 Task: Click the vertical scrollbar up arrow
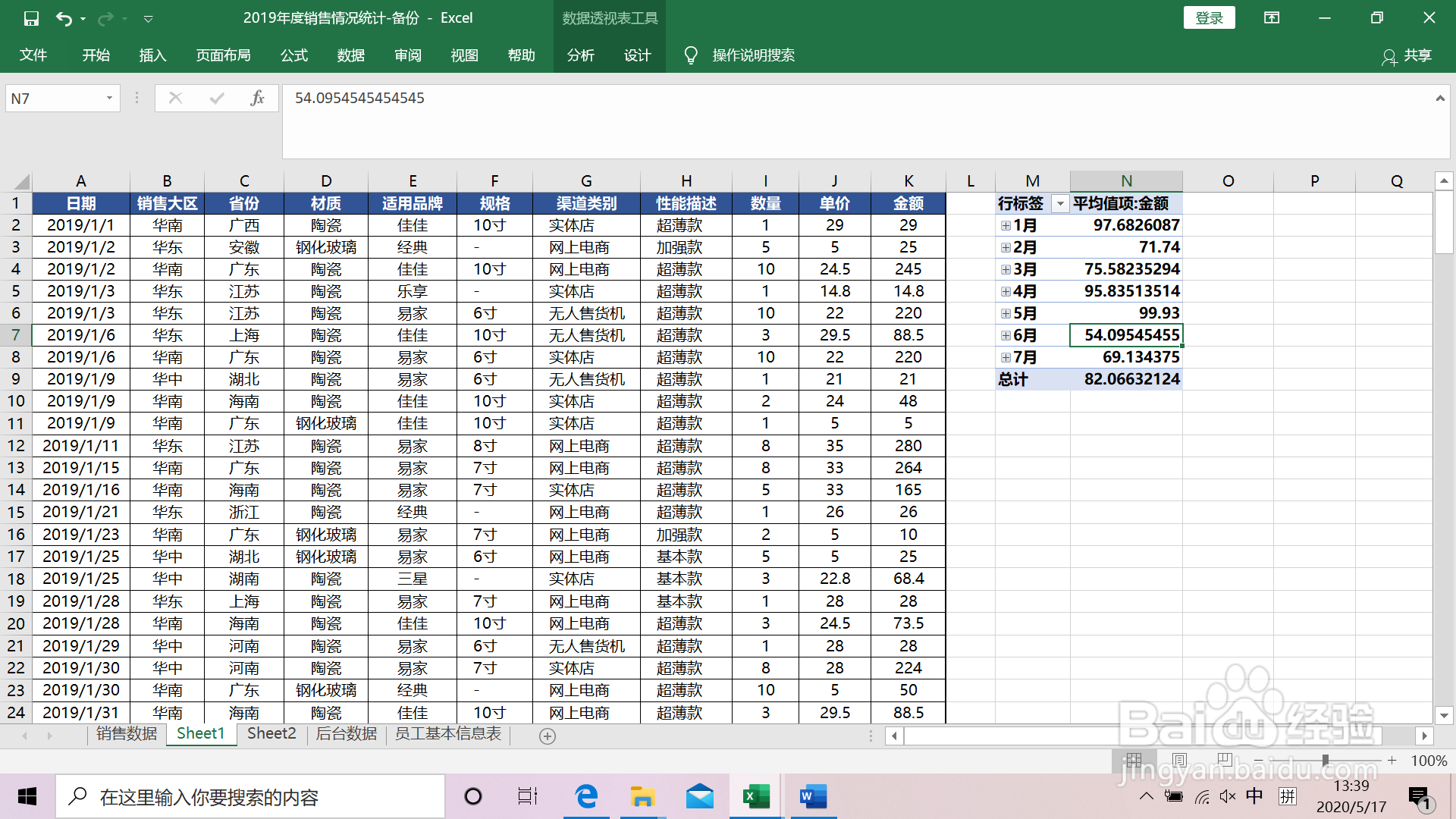click(1444, 180)
